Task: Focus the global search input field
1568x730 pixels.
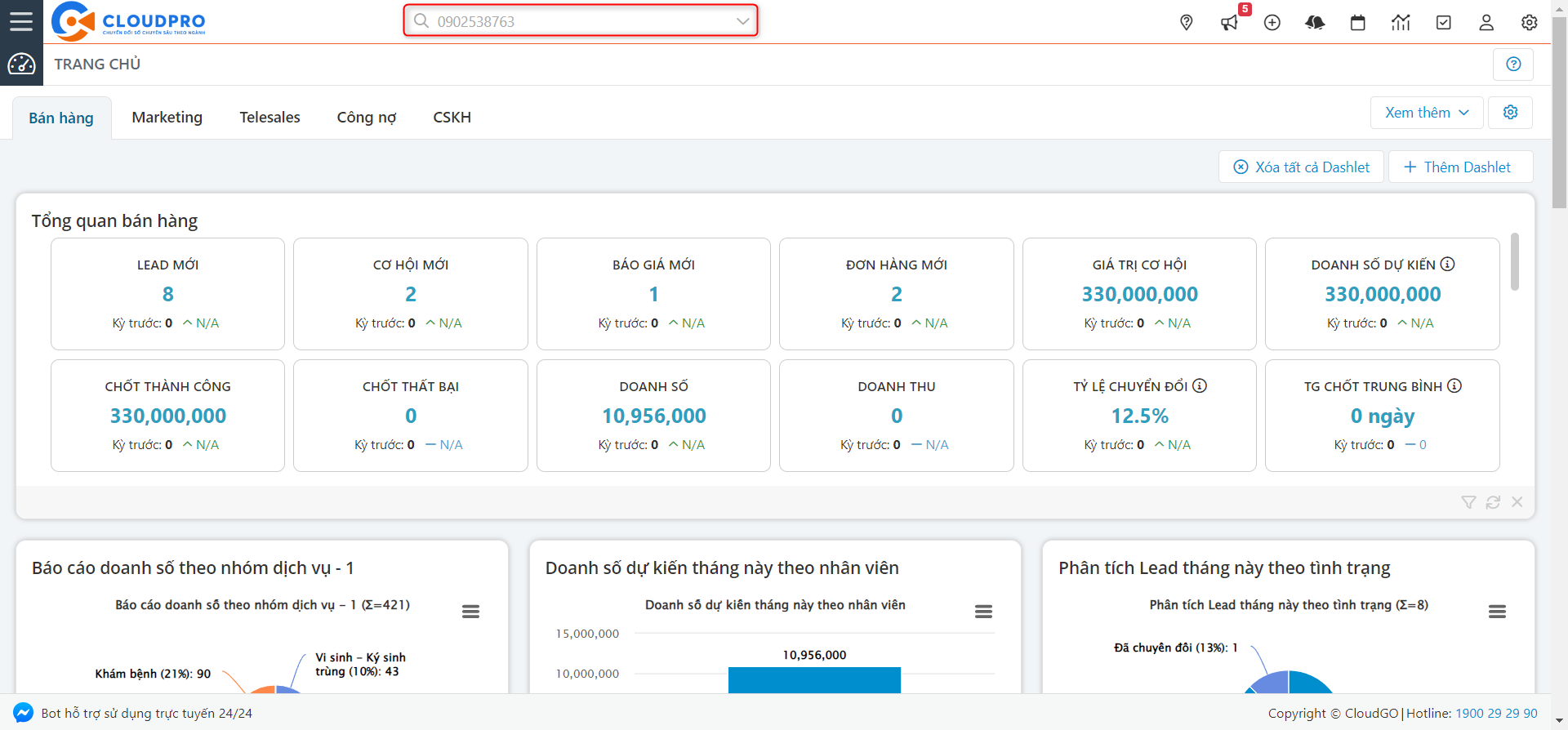Action: [x=581, y=21]
